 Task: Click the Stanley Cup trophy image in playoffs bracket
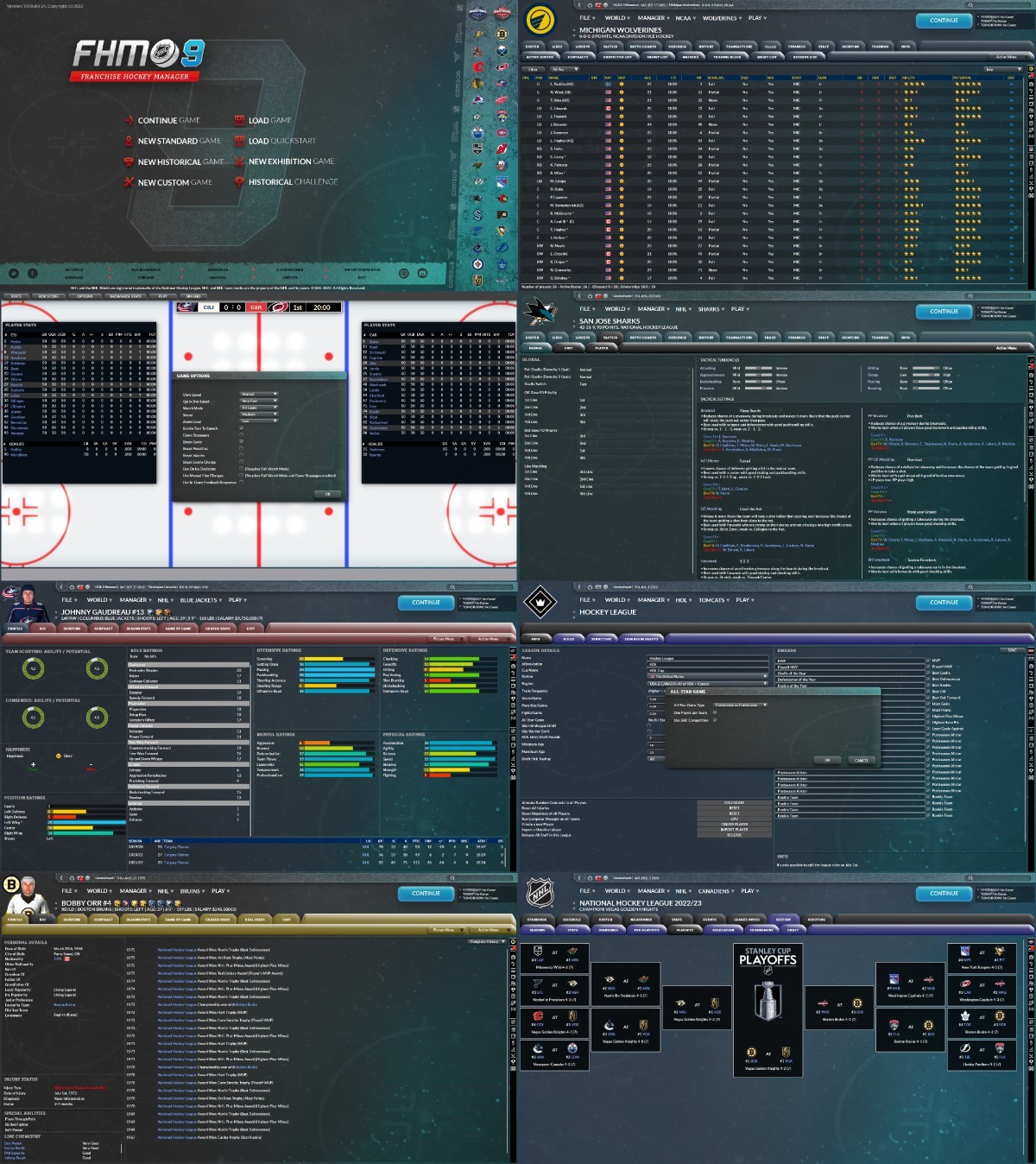pyautogui.click(x=768, y=1000)
